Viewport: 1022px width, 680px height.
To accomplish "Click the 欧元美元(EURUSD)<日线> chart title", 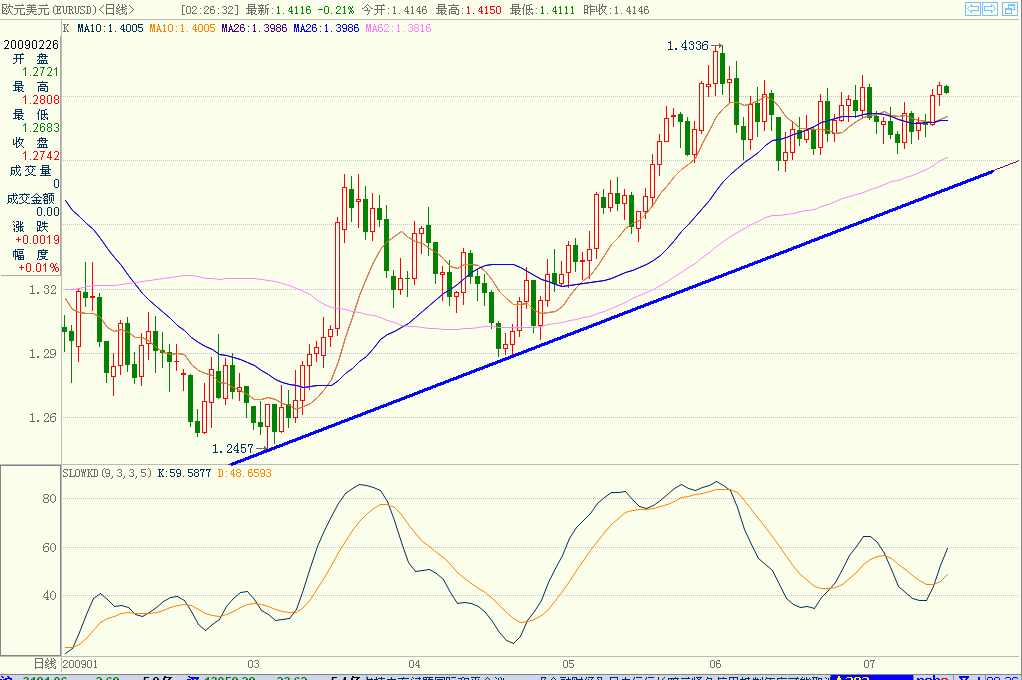I will 68,10.
